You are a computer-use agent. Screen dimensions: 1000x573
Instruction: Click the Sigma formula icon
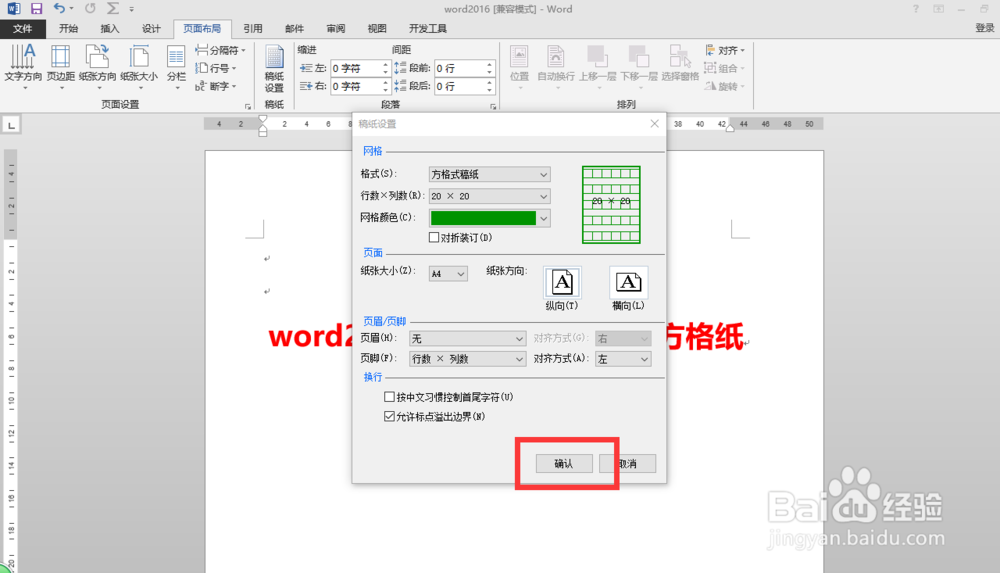tap(113, 8)
